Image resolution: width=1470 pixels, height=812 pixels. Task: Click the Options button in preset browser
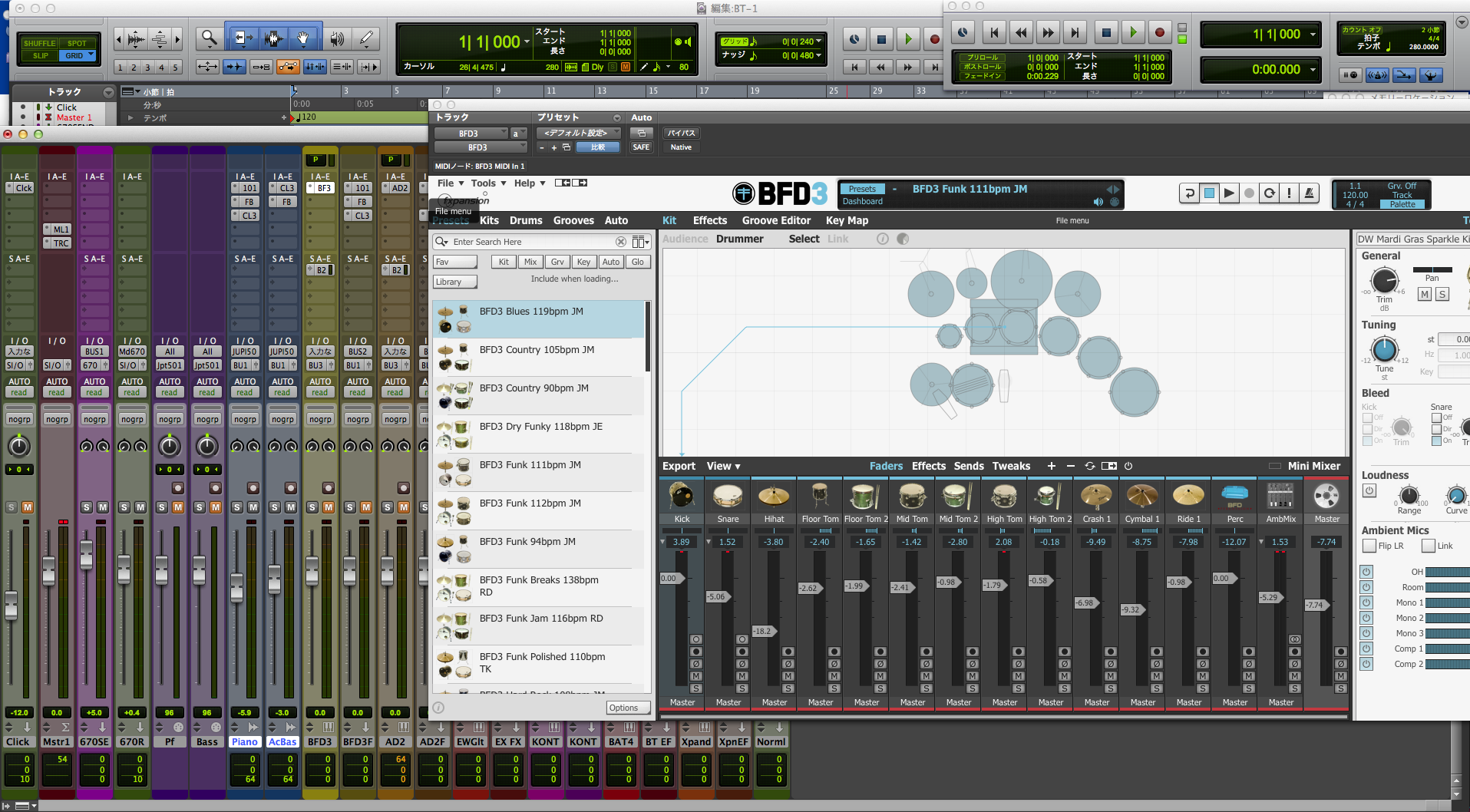click(627, 708)
